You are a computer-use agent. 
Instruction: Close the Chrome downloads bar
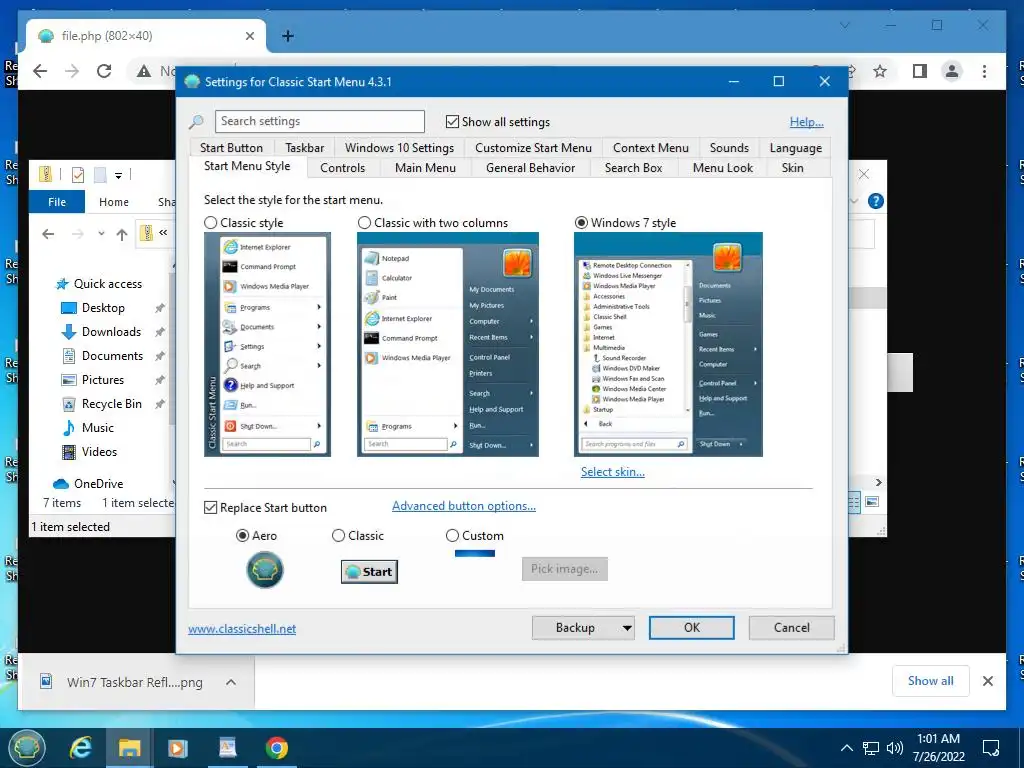987,681
